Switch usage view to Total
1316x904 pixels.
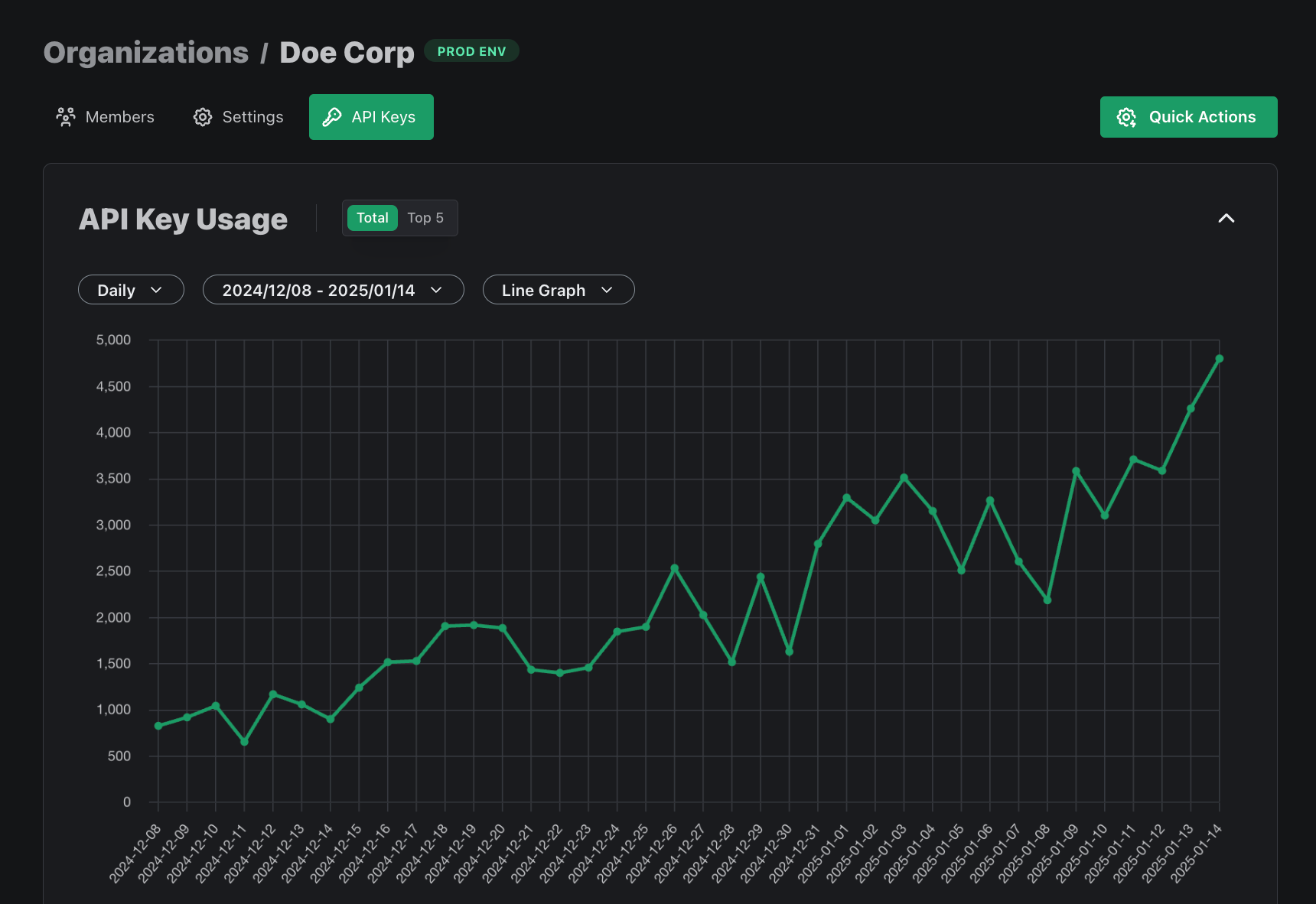coord(373,218)
